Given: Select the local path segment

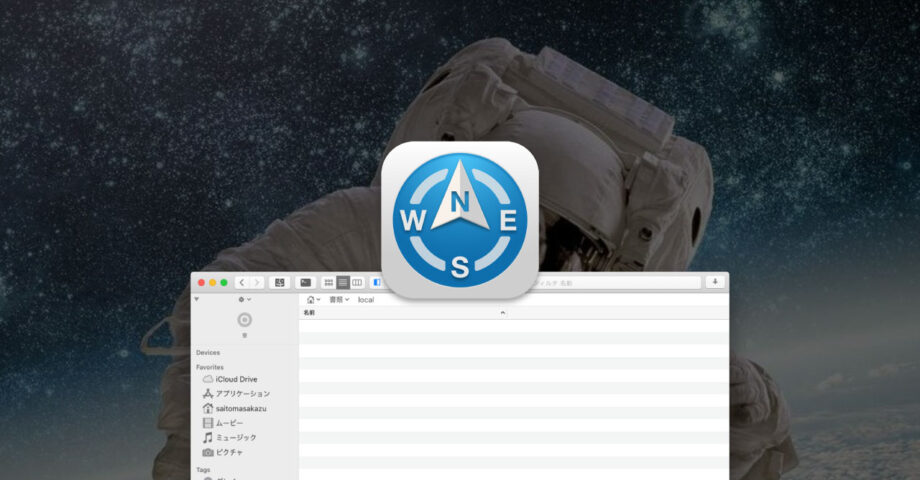Looking at the screenshot, I should tap(366, 300).
